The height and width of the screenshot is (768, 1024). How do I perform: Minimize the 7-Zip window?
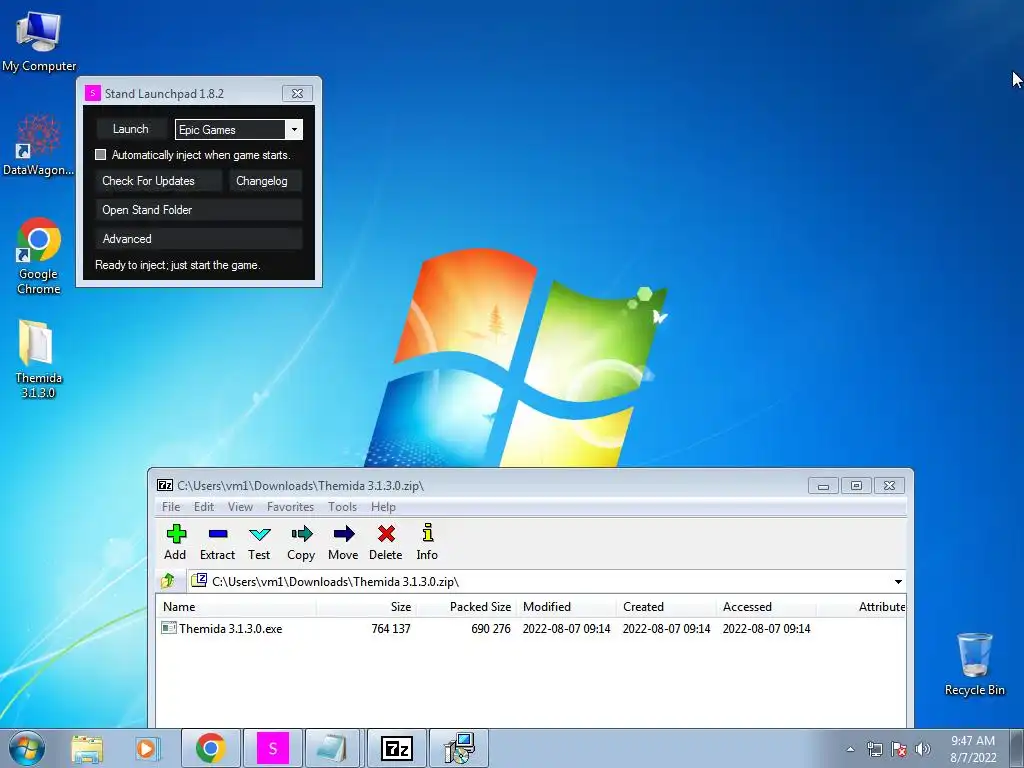click(823, 485)
